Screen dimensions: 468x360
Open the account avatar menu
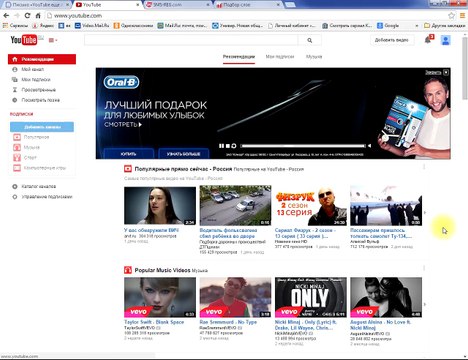point(446,40)
